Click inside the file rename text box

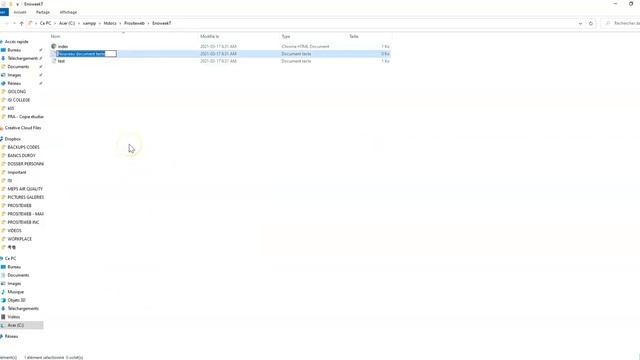click(86, 53)
